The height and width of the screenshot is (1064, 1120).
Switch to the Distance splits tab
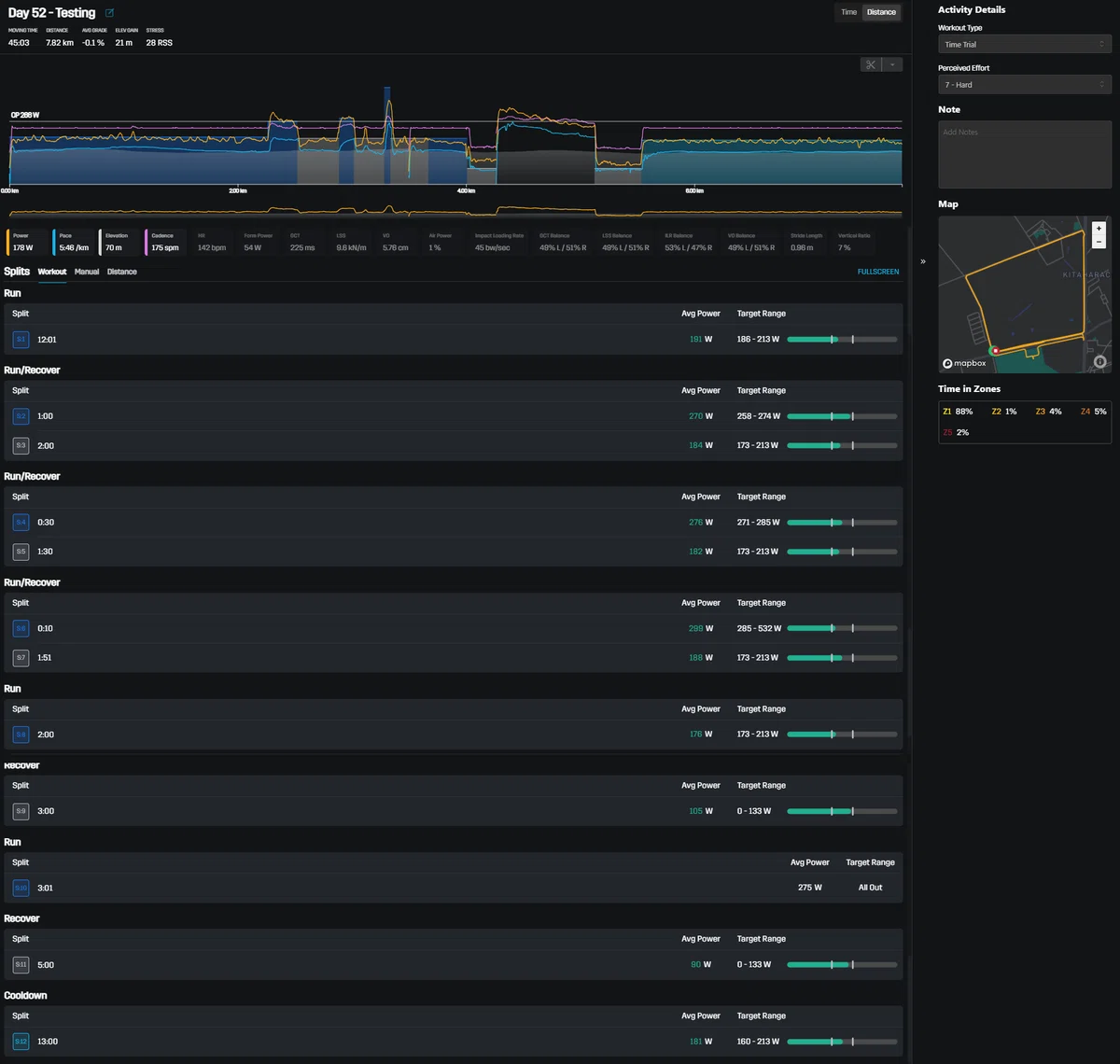[x=121, y=272]
